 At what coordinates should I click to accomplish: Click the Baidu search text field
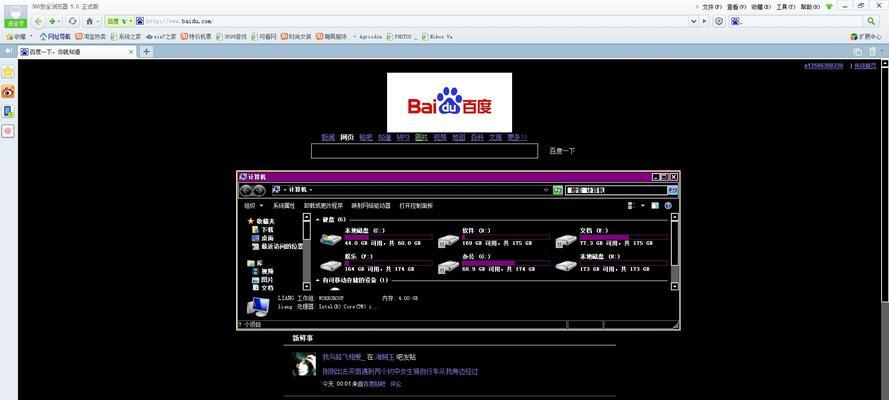424,151
